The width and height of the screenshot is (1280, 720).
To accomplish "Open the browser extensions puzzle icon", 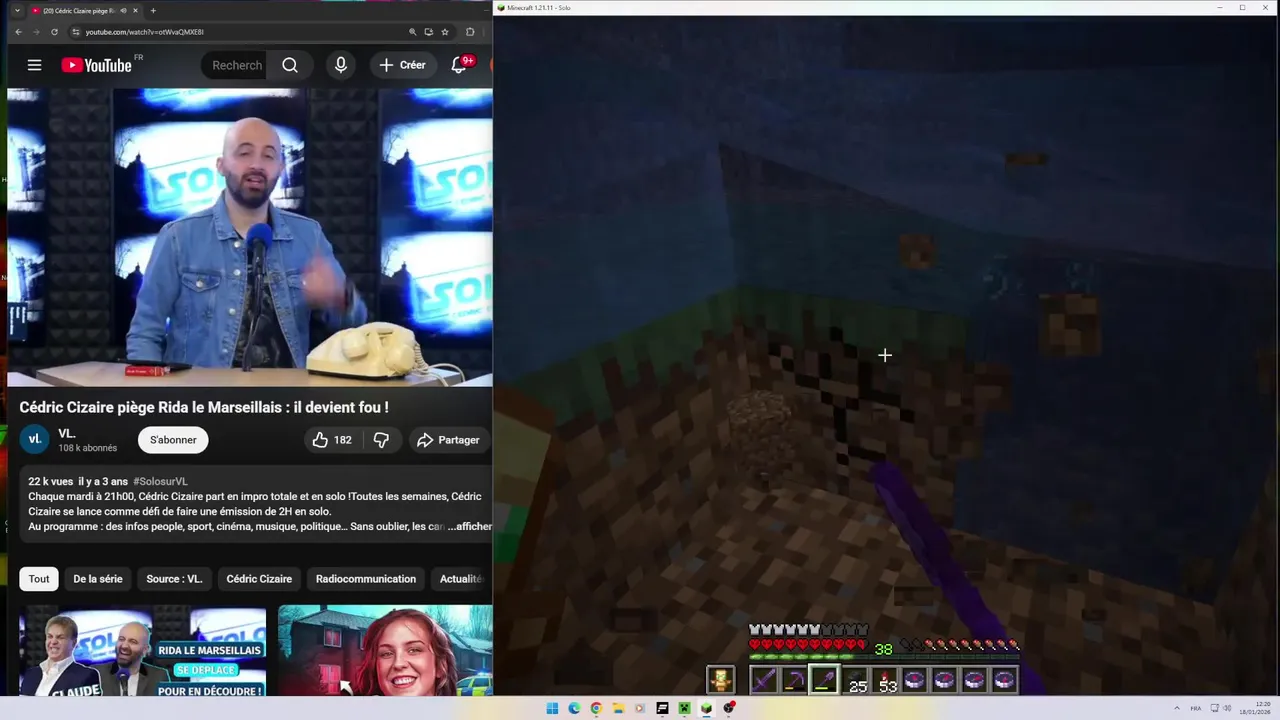I will tap(470, 32).
